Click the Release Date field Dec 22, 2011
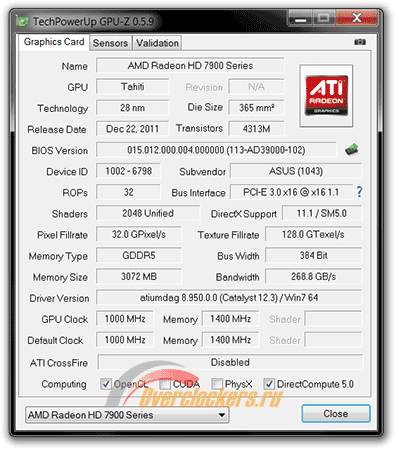The image size is (396, 450). click(133, 129)
